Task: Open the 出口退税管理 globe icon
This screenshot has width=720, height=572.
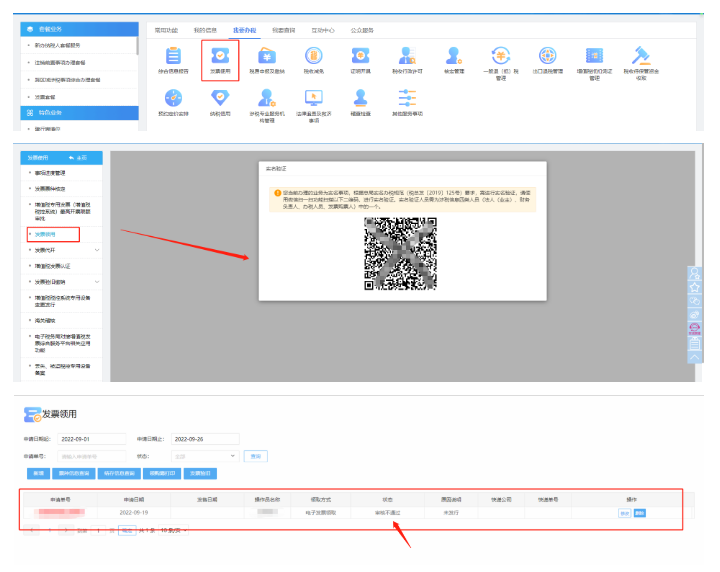Action: click(x=548, y=56)
